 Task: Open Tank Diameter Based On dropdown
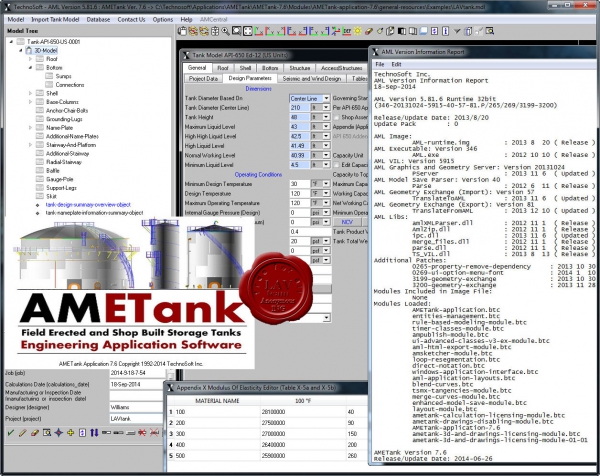pos(326,98)
